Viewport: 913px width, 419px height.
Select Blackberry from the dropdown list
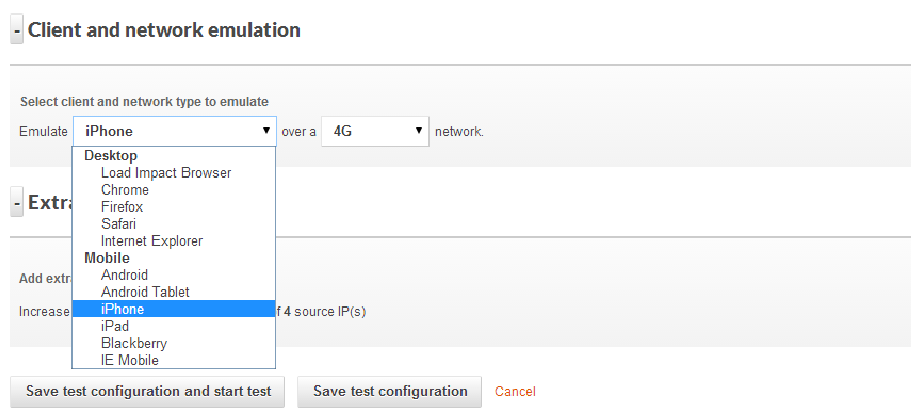click(133, 343)
